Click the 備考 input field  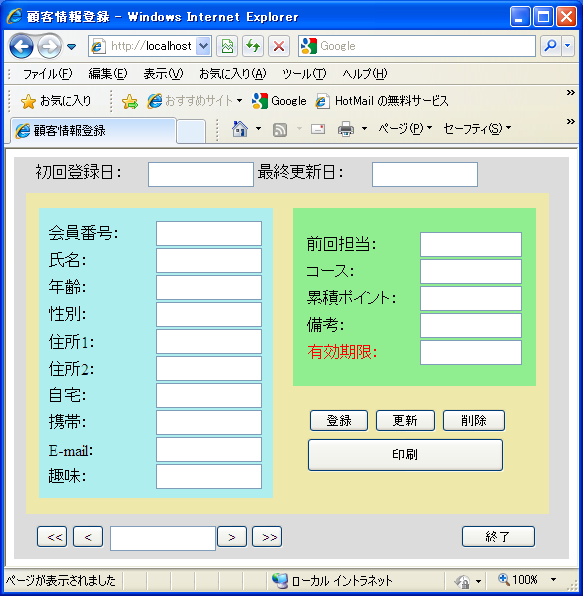(471, 326)
